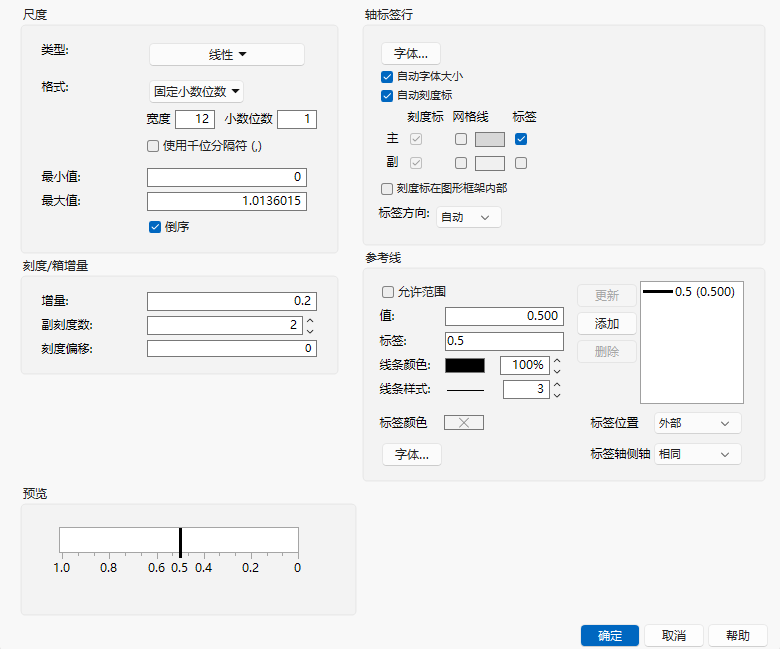780x649 pixels.
Task: Click the 添加 button
Action: pyautogui.click(x=607, y=324)
